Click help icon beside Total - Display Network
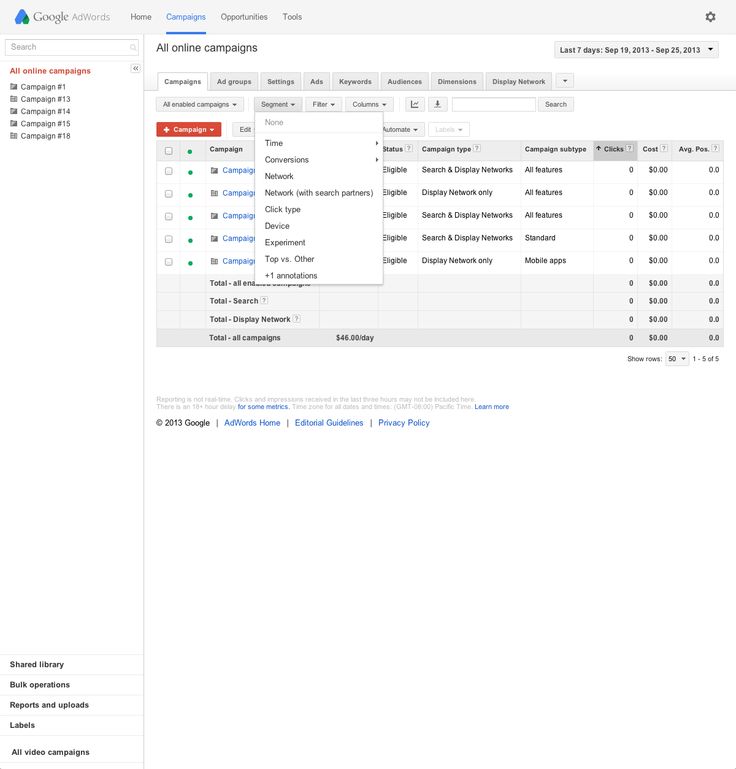This screenshot has width=736, height=769. [296, 319]
